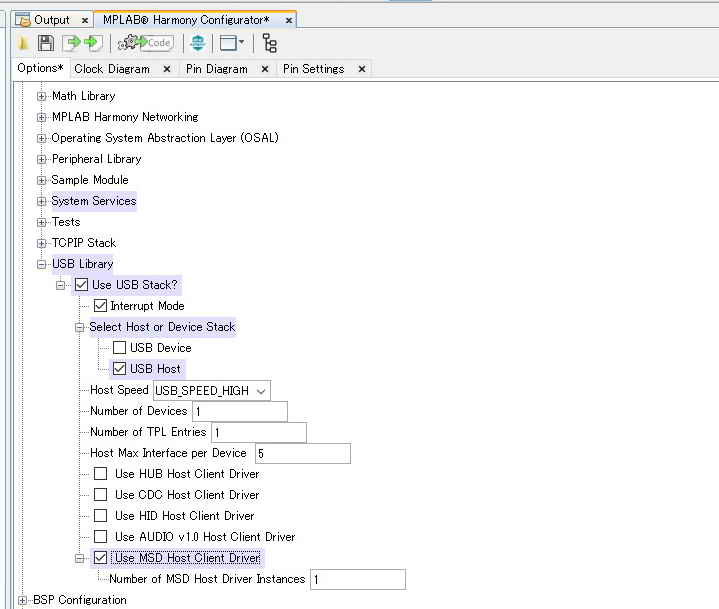Expand Operating System Abstraction Layer node
The width and height of the screenshot is (719, 609).
(41, 138)
